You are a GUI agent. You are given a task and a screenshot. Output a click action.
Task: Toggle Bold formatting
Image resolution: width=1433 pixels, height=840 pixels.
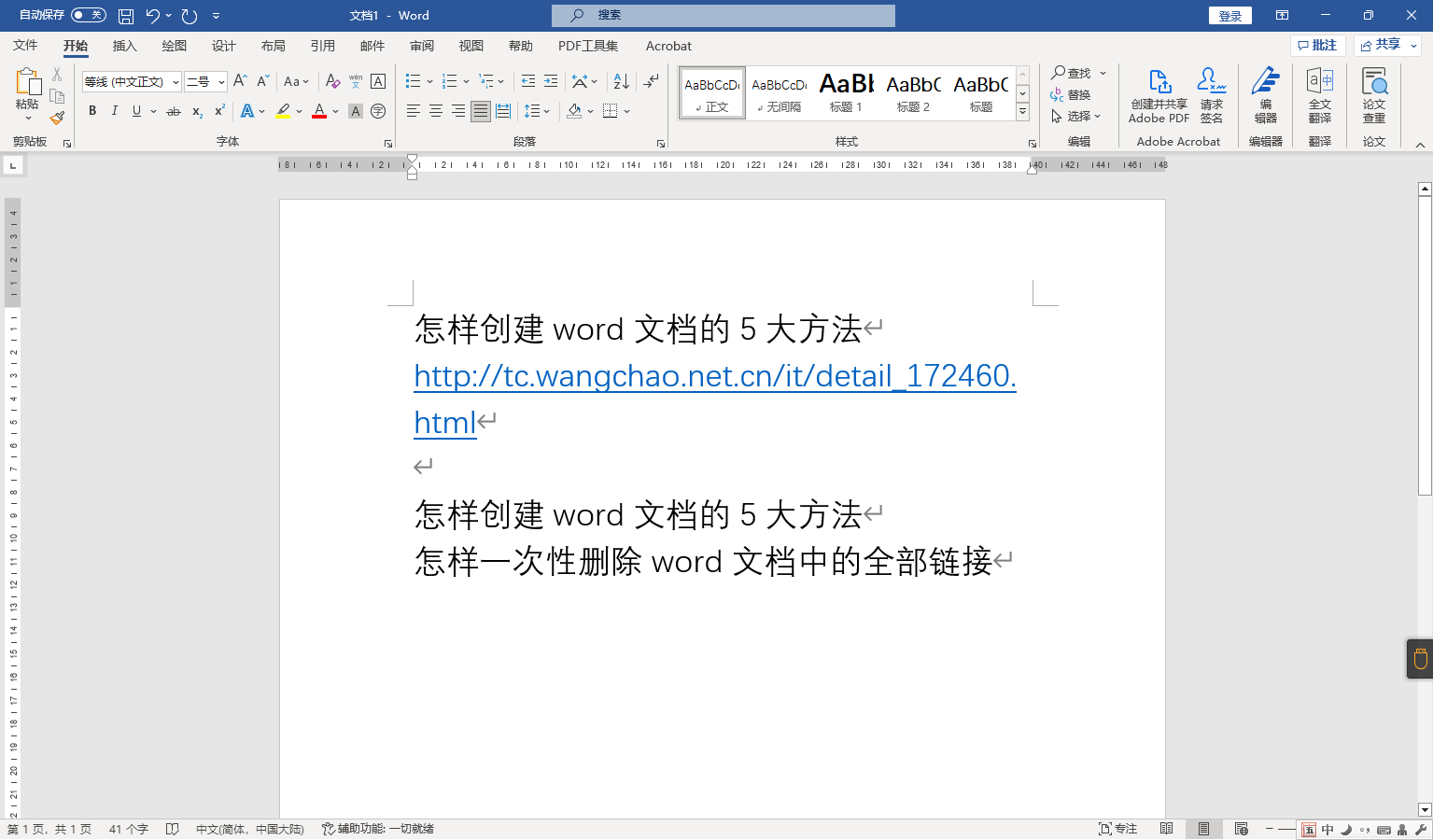92,111
